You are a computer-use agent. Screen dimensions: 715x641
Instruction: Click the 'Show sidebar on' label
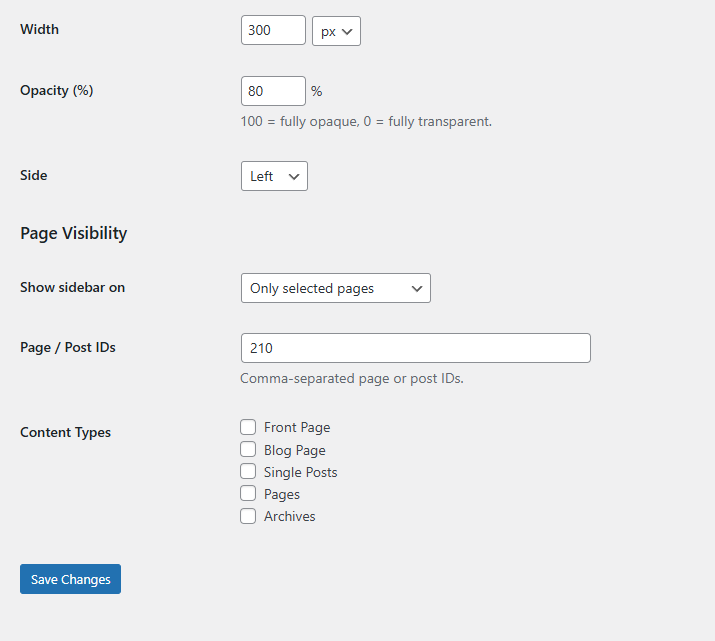coord(72,287)
